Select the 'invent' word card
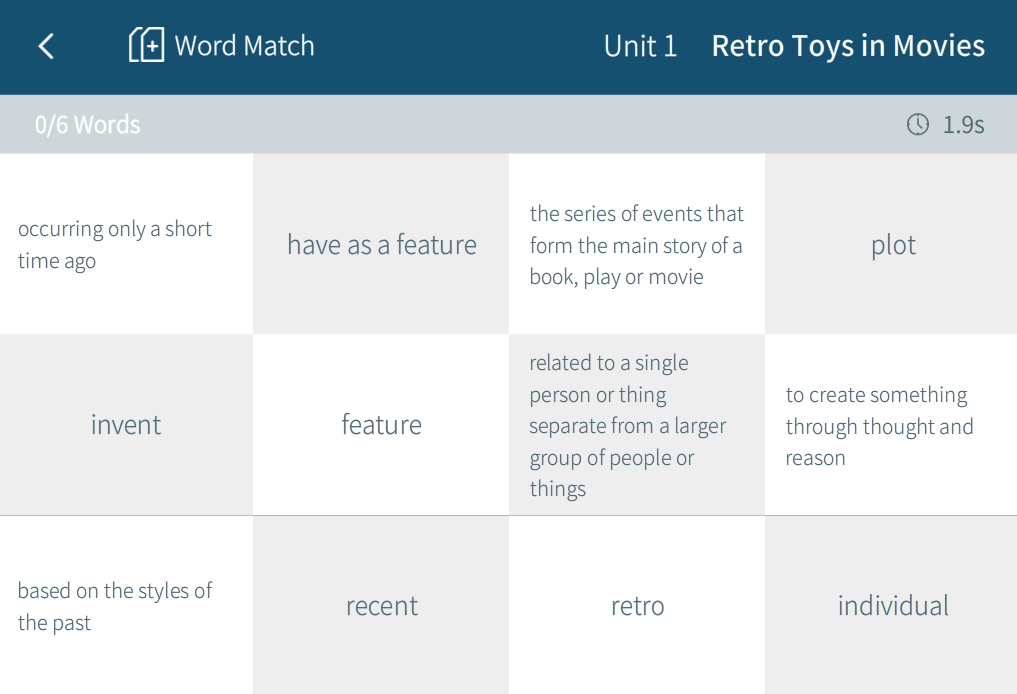 pos(126,425)
